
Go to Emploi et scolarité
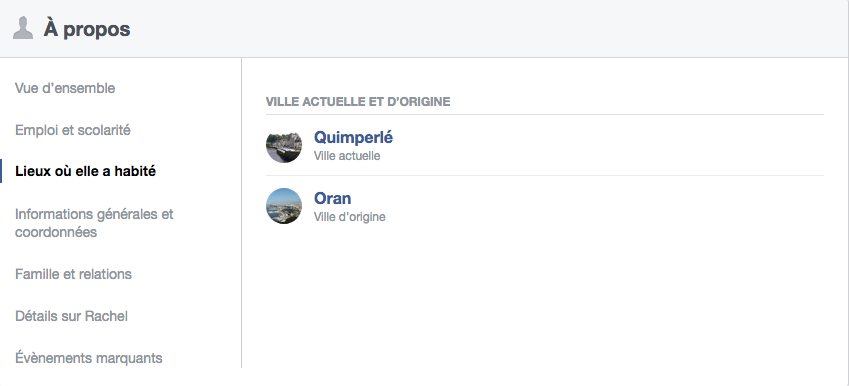73,130
